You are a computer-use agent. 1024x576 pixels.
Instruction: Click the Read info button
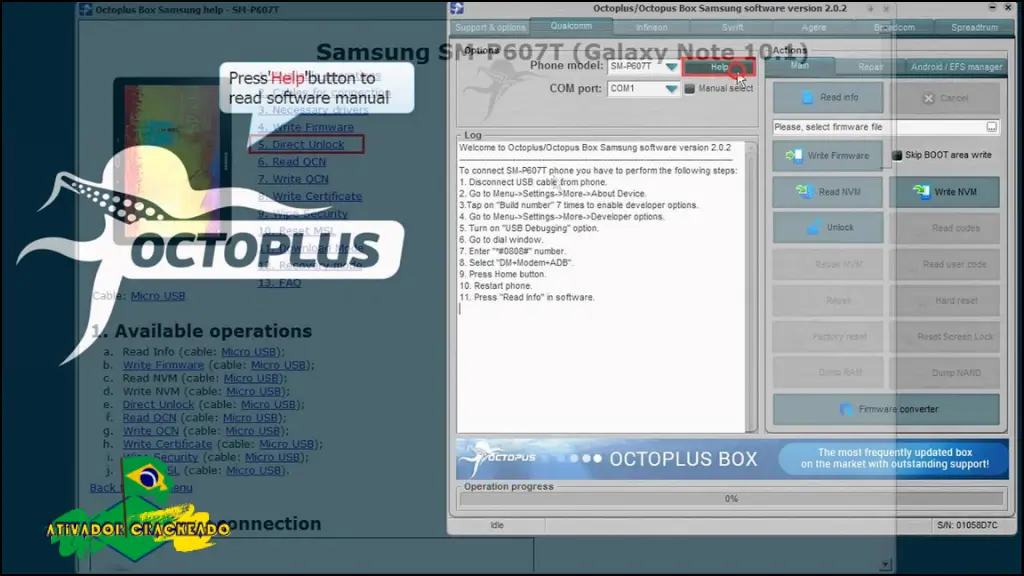[x=827, y=97]
